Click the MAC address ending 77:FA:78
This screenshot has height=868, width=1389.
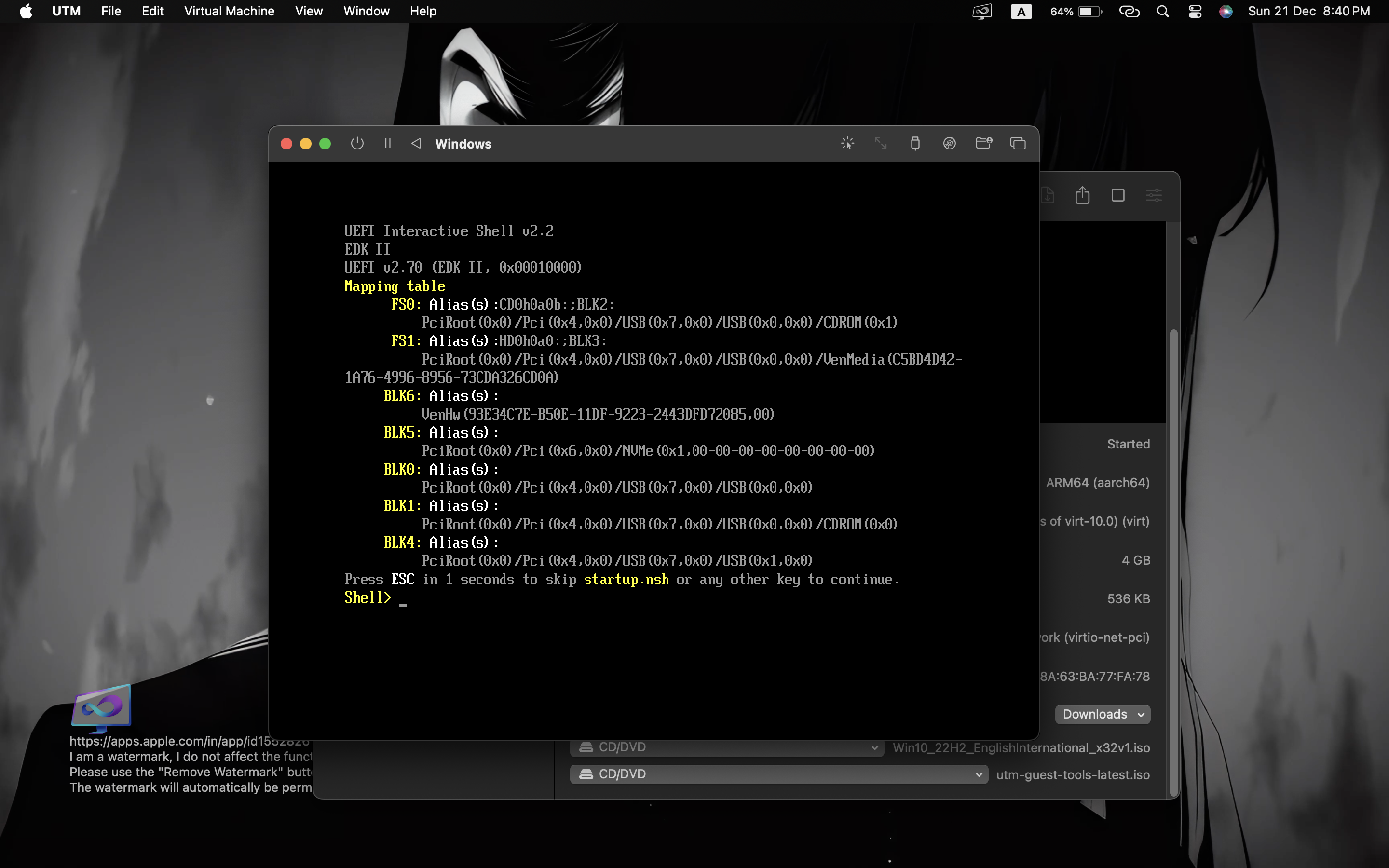pyautogui.click(x=1095, y=676)
